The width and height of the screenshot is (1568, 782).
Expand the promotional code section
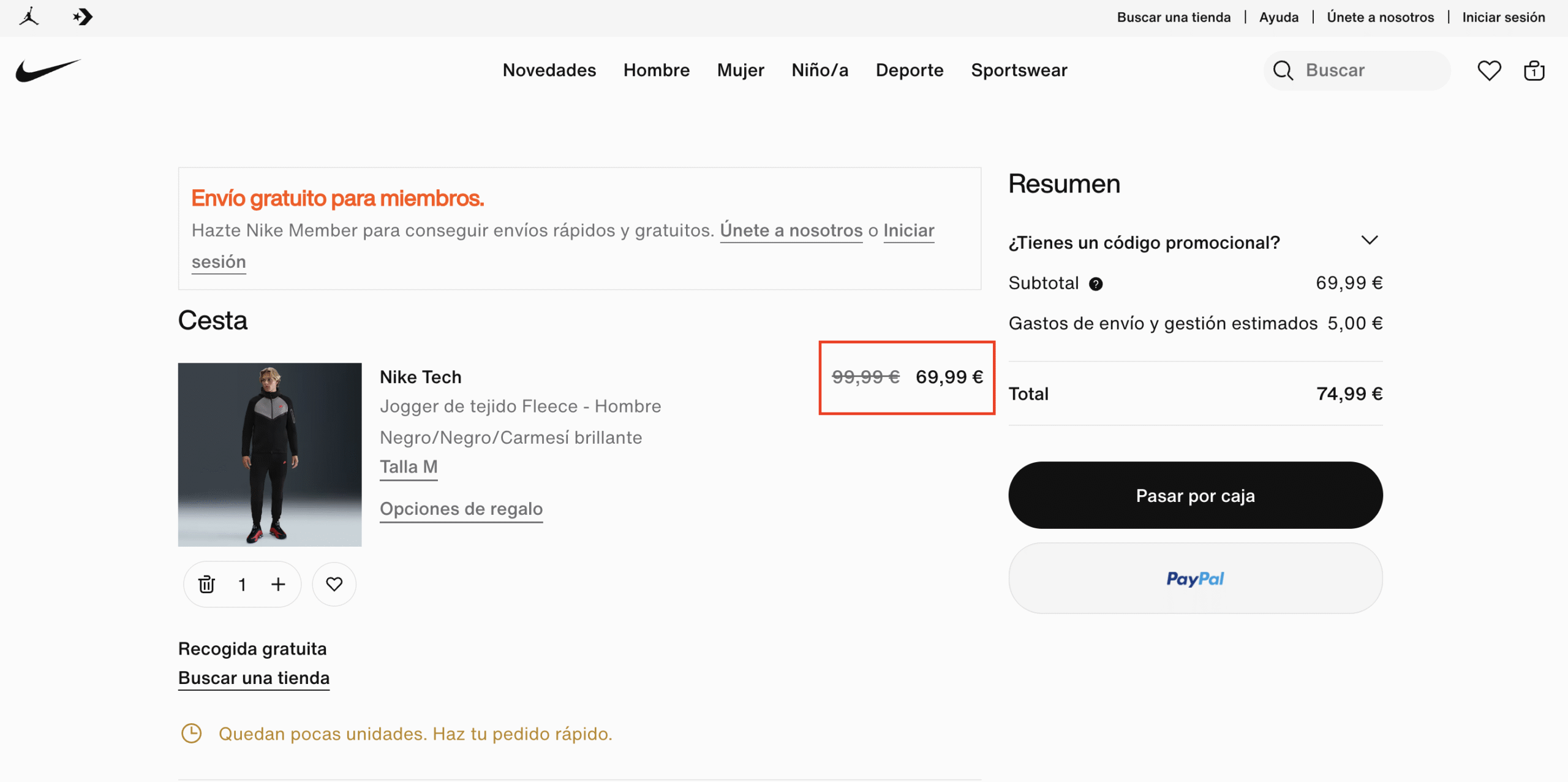pos(1371,240)
